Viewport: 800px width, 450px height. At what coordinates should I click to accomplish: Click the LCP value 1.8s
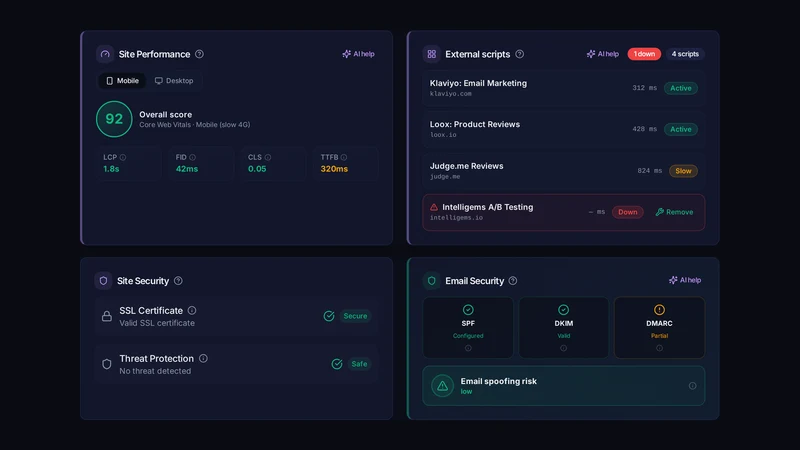tap(111, 169)
